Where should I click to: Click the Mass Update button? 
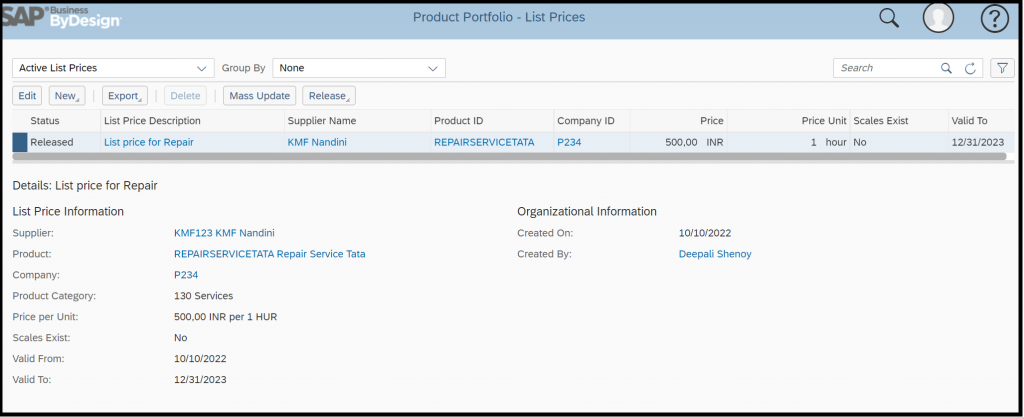[260, 96]
